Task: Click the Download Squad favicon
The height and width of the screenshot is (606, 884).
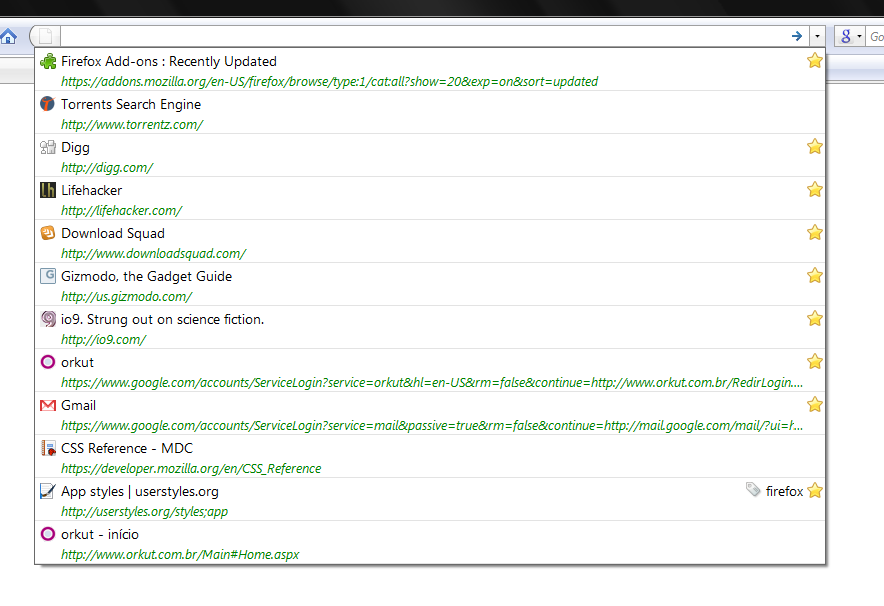Action: coord(48,233)
